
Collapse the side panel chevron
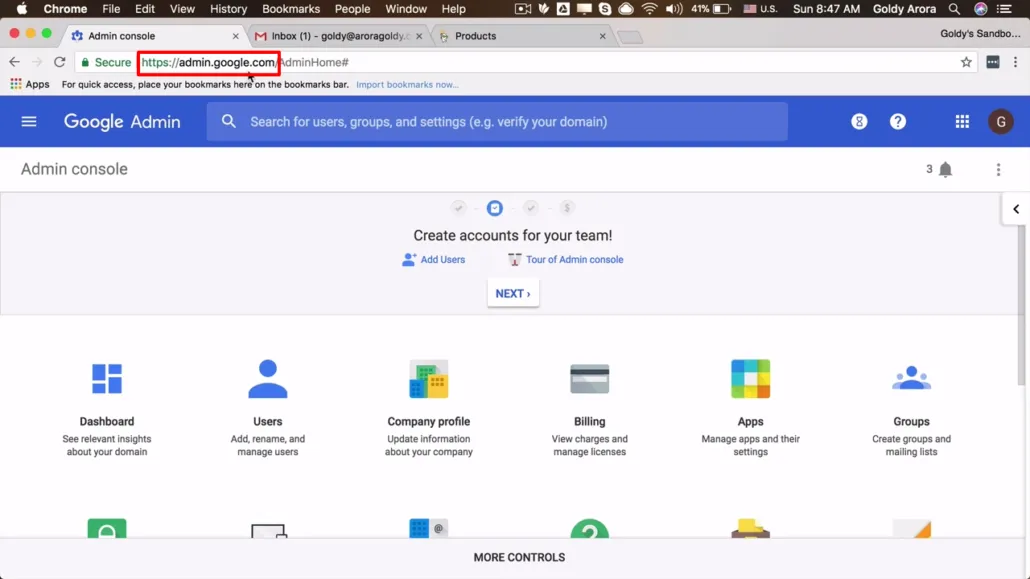(1016, 209)
